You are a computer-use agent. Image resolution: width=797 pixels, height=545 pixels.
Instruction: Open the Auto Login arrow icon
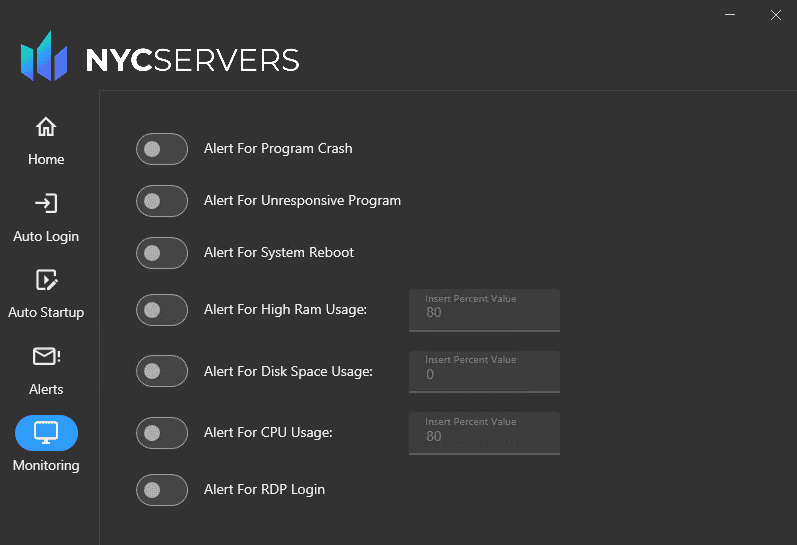pyautogui.click(x=46, y=204)
